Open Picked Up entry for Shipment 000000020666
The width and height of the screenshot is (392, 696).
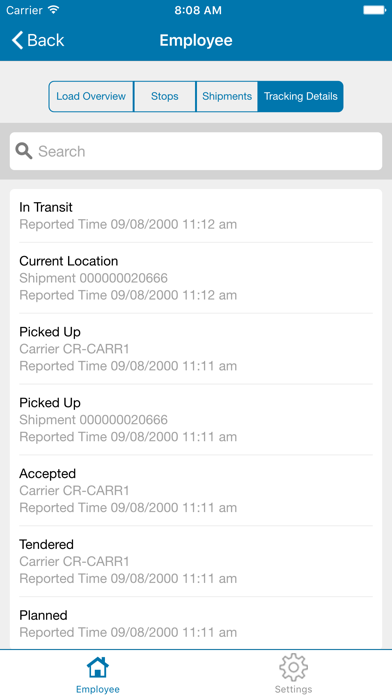pyautogui.click(x=196, y=419)
